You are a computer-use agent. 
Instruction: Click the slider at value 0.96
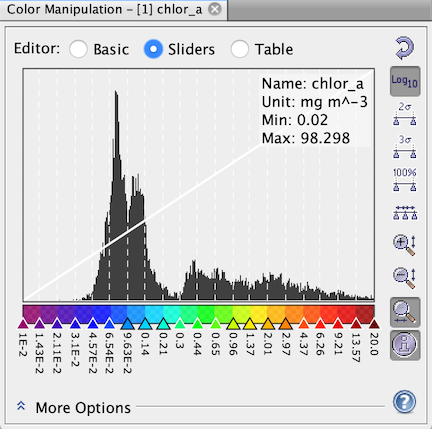233,324
